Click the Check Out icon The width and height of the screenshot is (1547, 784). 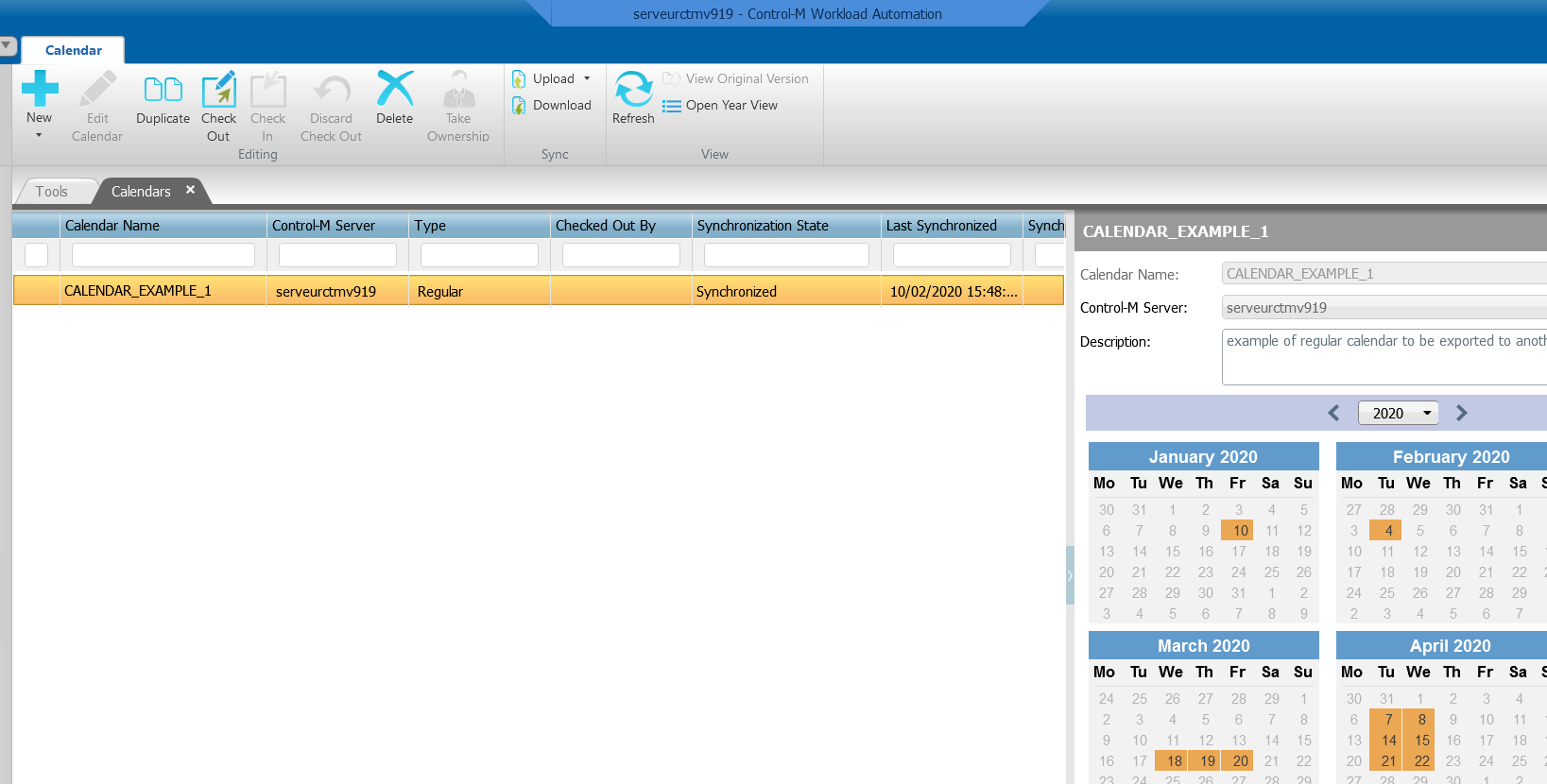[x=218, y=90]
